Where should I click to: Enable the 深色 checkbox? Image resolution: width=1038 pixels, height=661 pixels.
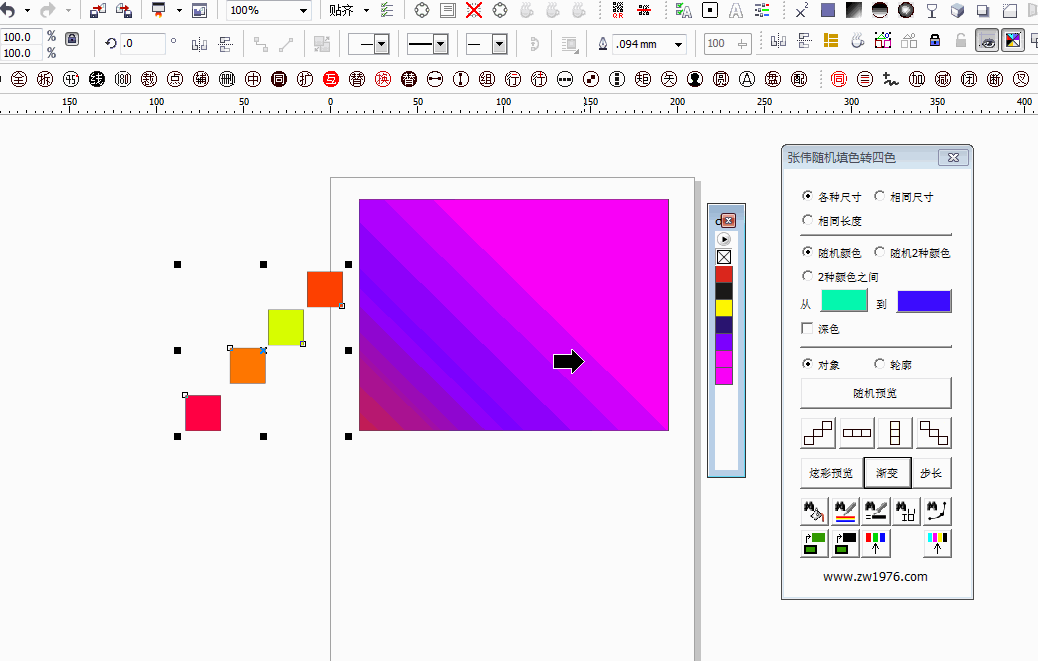(x=807, y=328)
